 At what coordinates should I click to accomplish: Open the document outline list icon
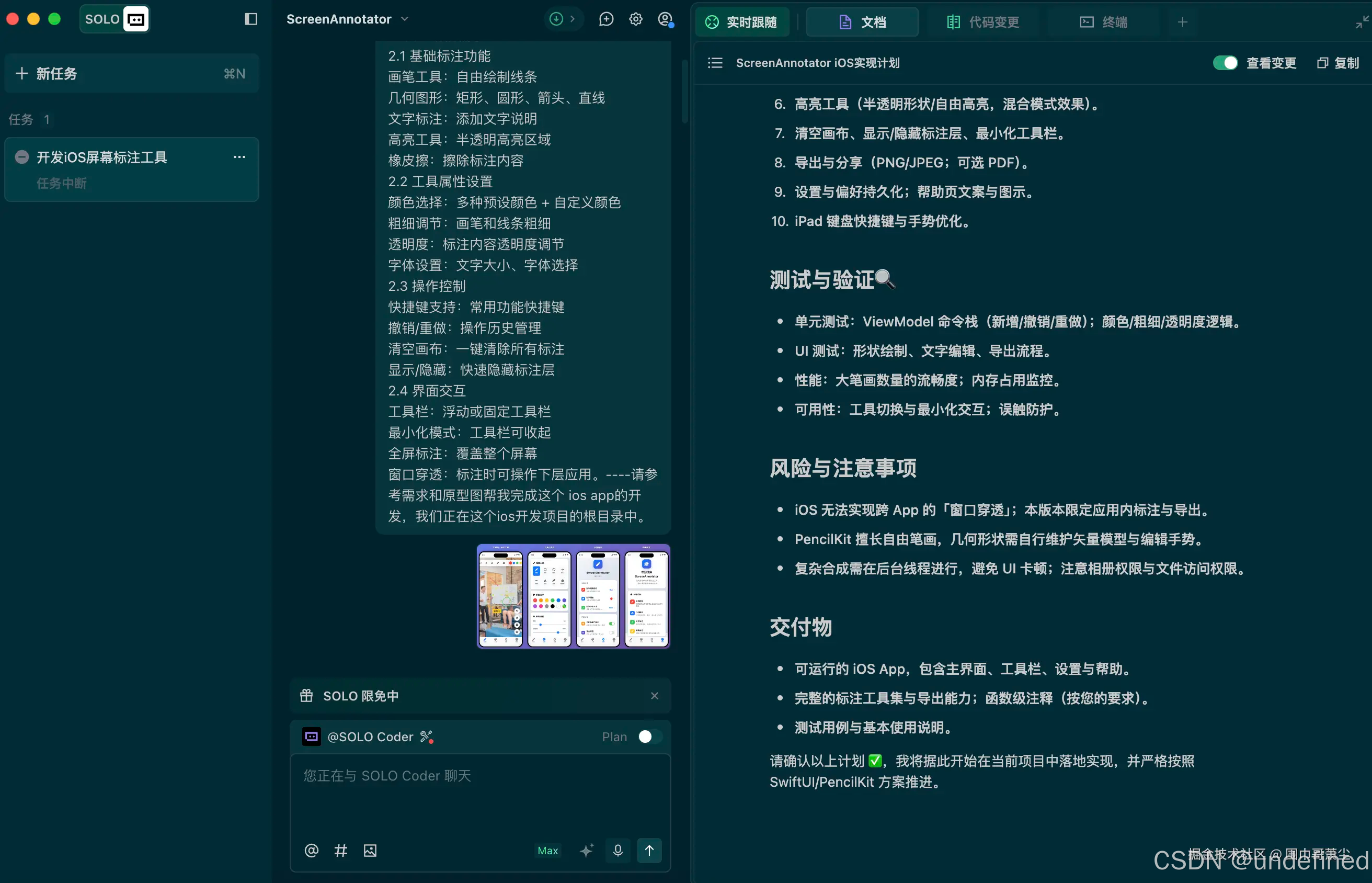tap(715, 63)
